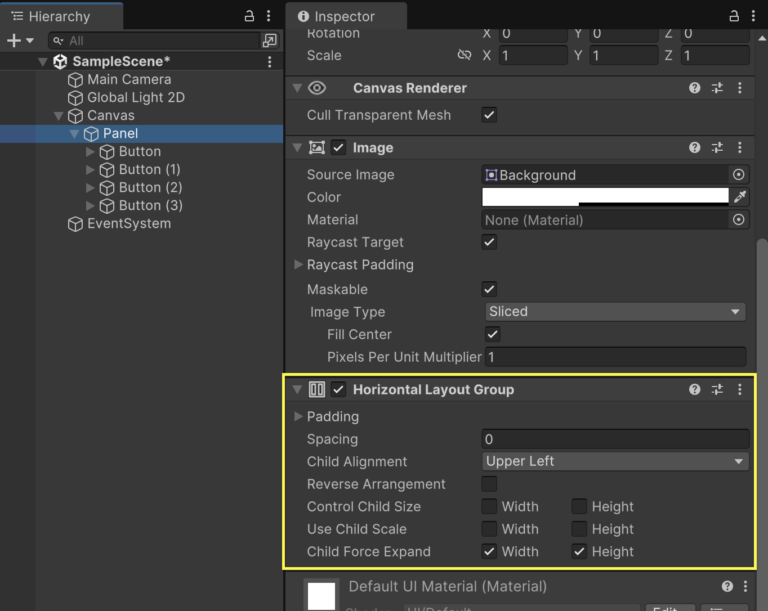Open Canvas Renderer three-dot options menu
Image resolution: width=768 pixels, height=611 pixels.
[x=740, y=88]
